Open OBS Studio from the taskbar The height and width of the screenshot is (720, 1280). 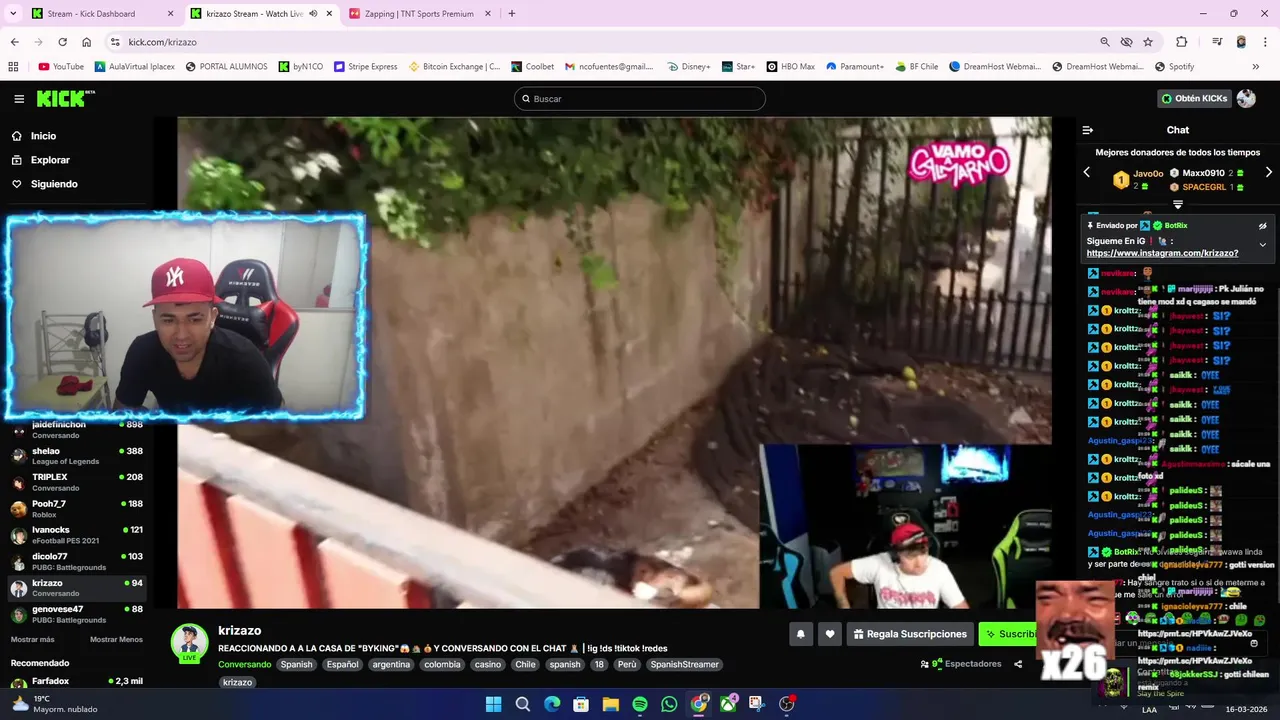[x=787, y=704]
